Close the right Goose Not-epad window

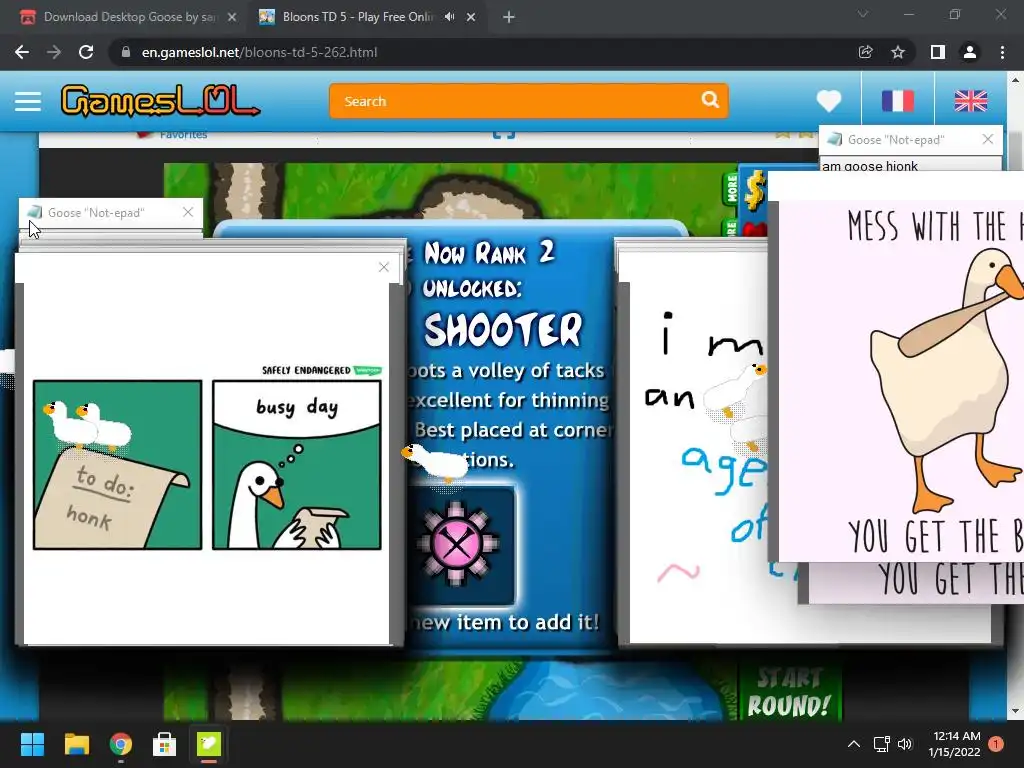[987, 139]
